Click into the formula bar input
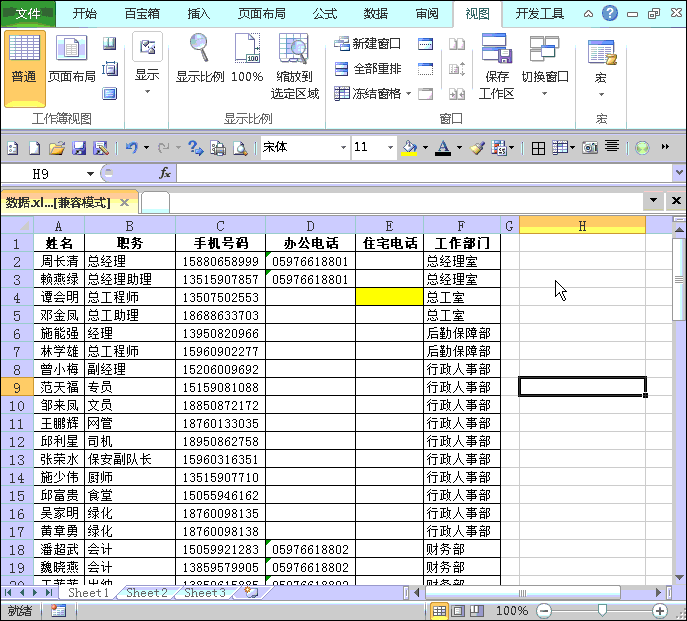 point(424,174)
